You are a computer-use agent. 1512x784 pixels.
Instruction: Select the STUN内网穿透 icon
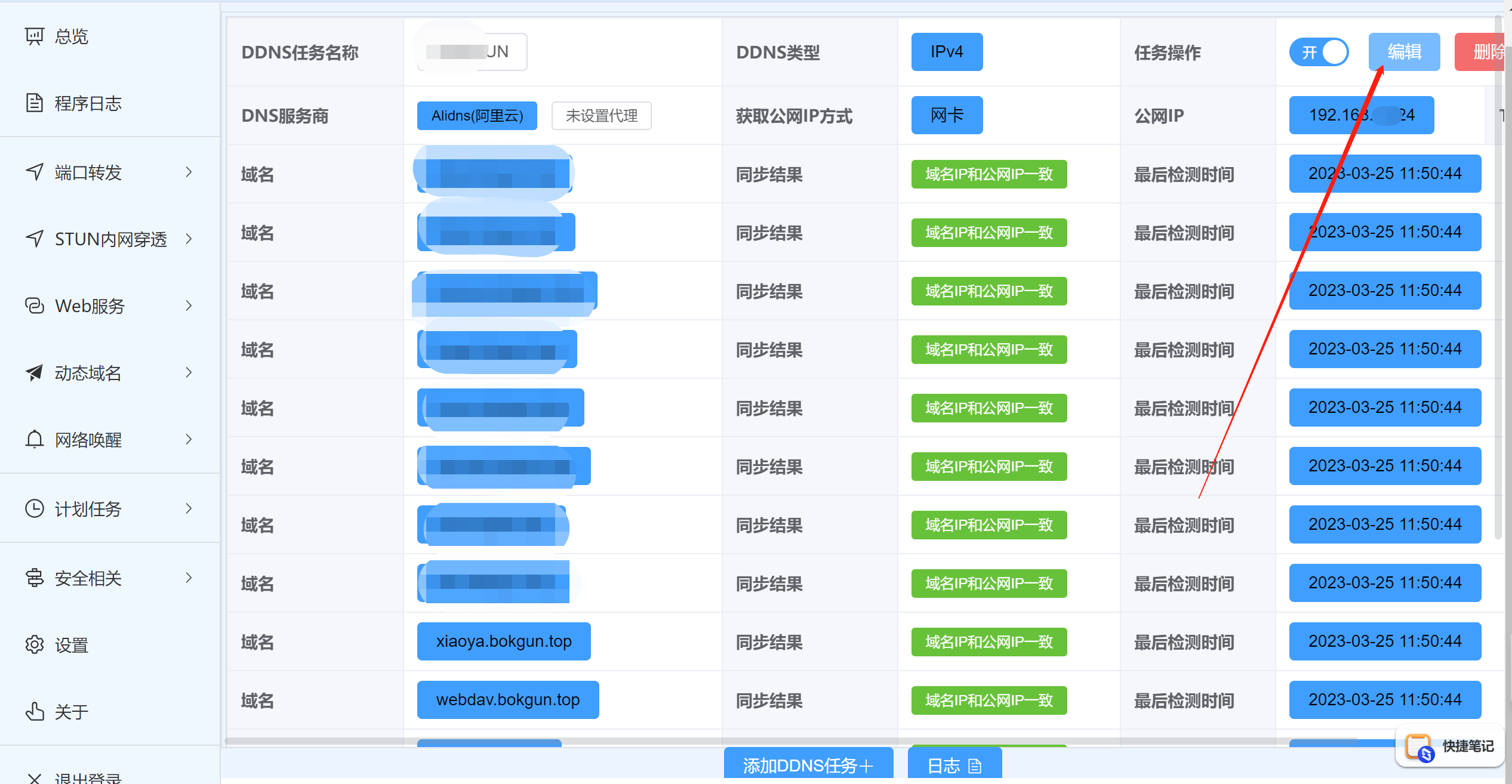pyautogui.click(x=34, y=239)
